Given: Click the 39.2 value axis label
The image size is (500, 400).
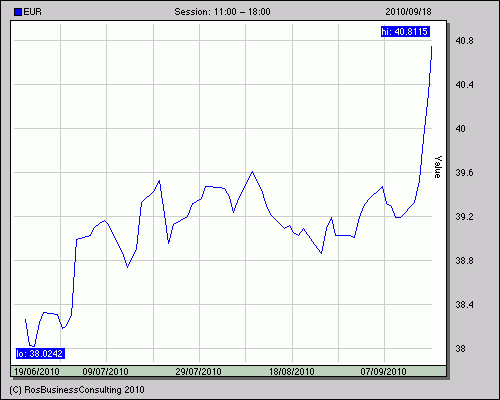Looking at the screenshot, I should (464, 217).
